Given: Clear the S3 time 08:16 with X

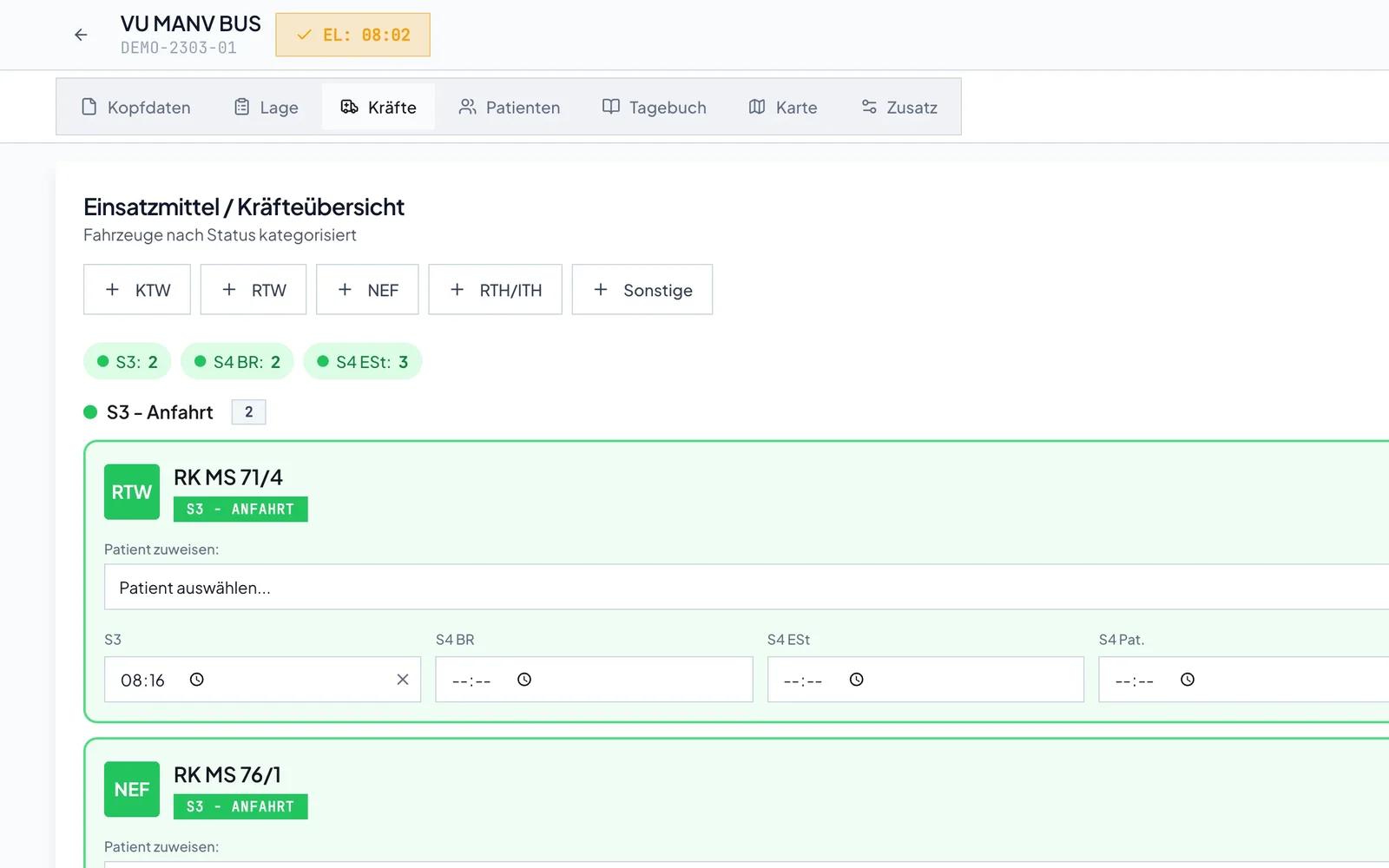Looking at the screenshot, I should [x=403, y=680].
